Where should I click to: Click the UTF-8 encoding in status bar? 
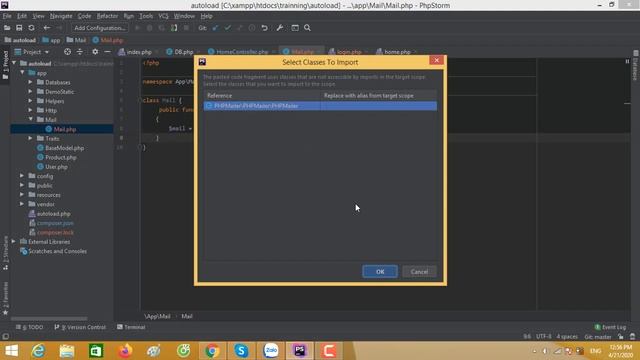[x=544, y=337]
